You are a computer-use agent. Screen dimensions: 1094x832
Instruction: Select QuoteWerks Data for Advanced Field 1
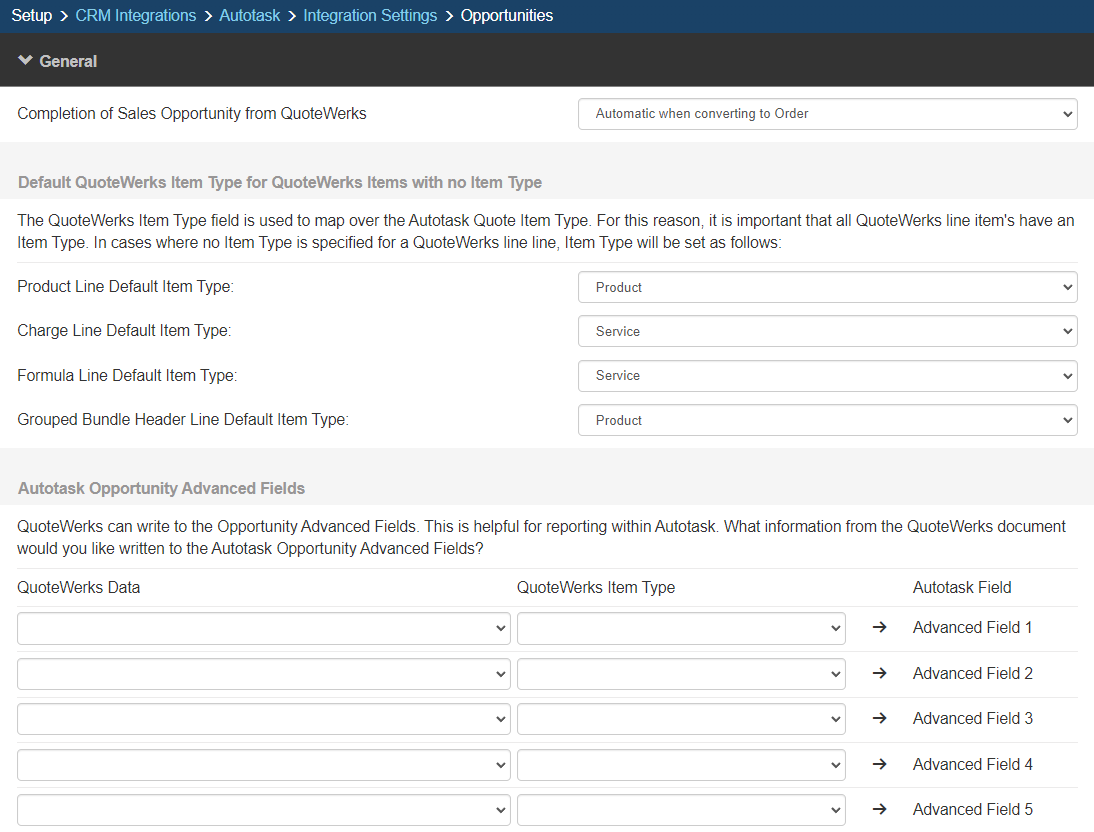pyautogui.click(x=263, y=628)
